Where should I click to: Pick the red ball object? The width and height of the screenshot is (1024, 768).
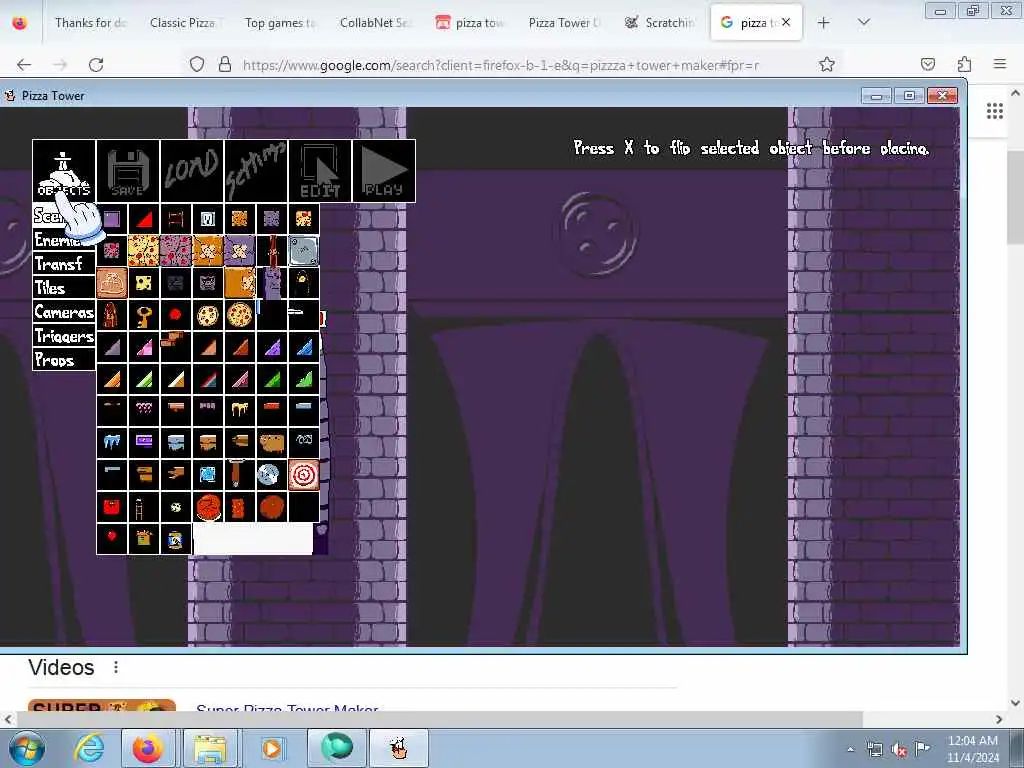[176, 315]
